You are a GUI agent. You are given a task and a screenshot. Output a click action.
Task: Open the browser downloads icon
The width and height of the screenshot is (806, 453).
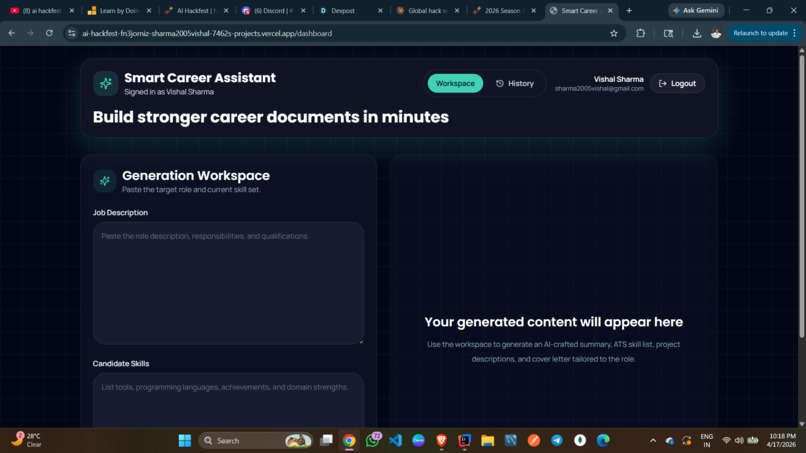(x=697, y=33)
